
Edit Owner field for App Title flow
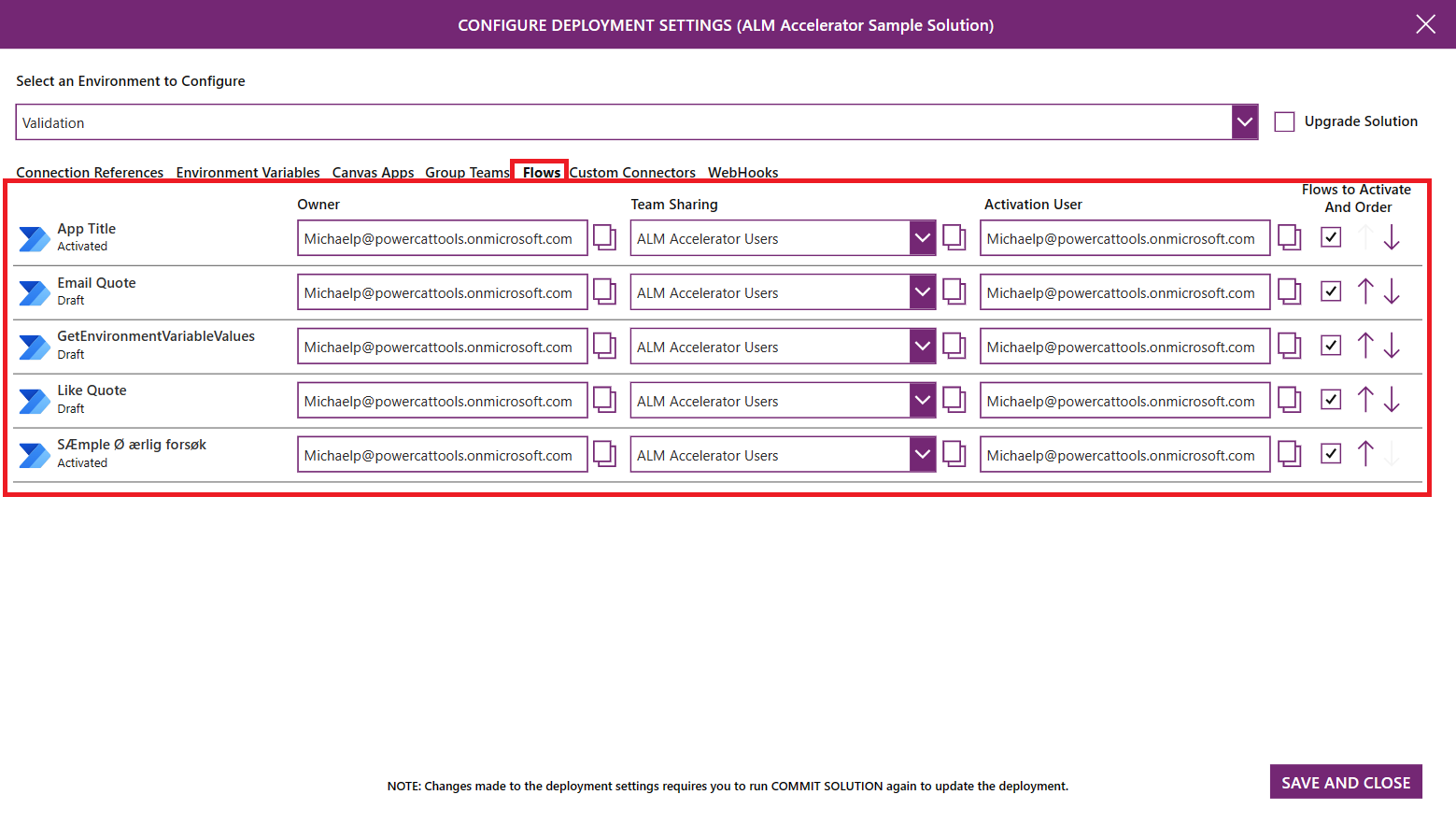pos(443,238)
